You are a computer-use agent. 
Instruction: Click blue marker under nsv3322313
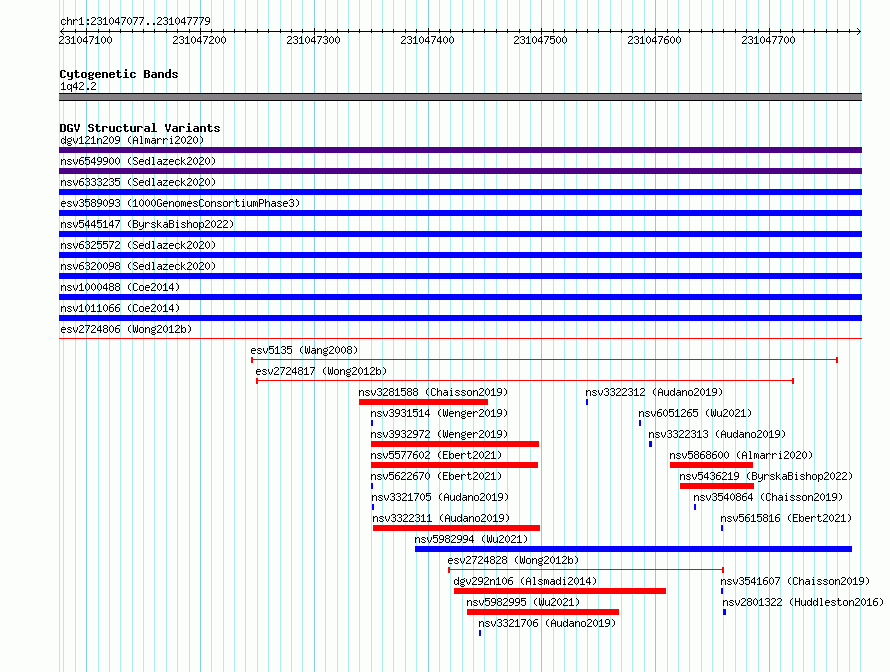[650, 444]
